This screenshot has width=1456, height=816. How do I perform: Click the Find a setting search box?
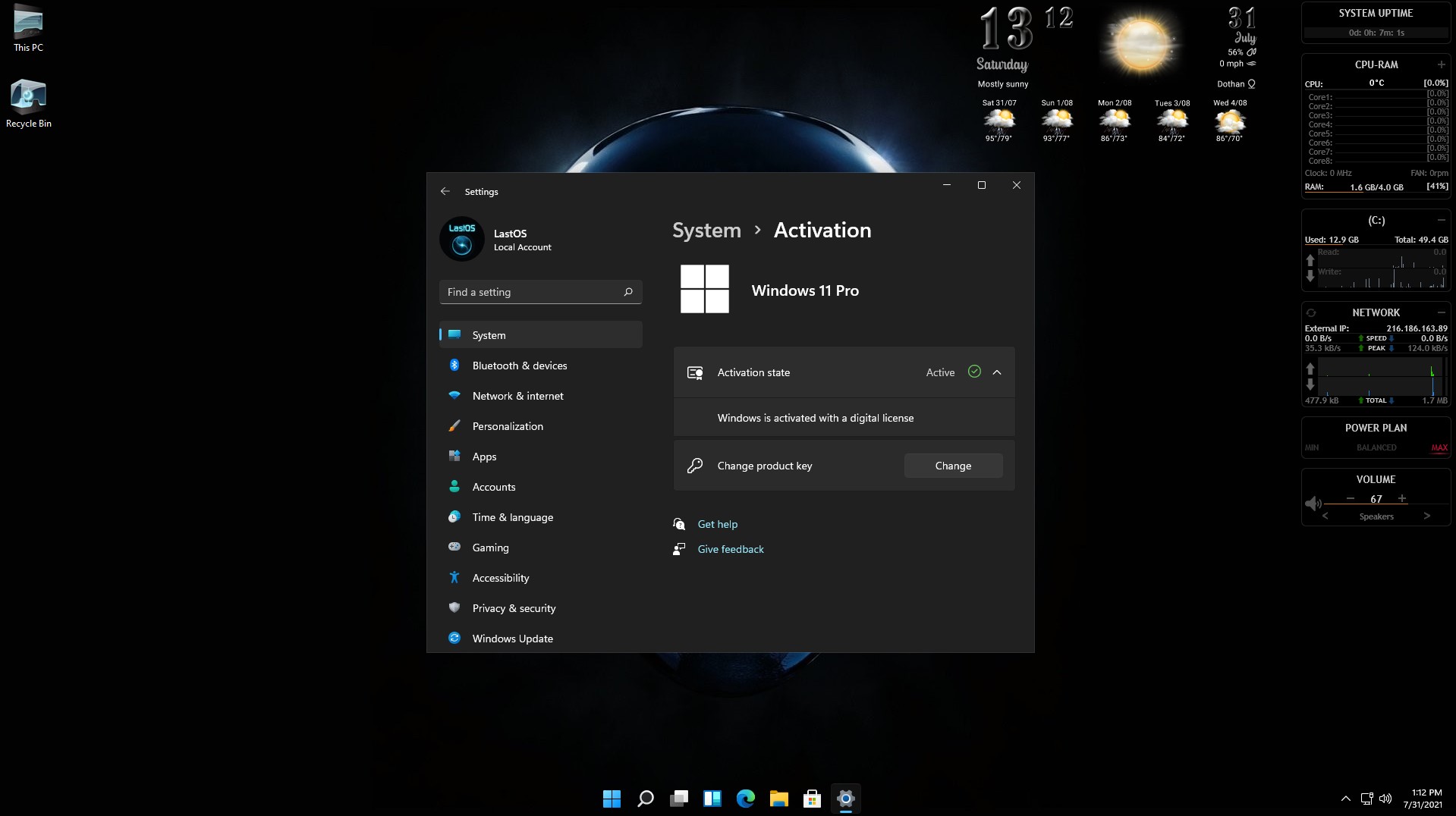click(x=540, y=292)
